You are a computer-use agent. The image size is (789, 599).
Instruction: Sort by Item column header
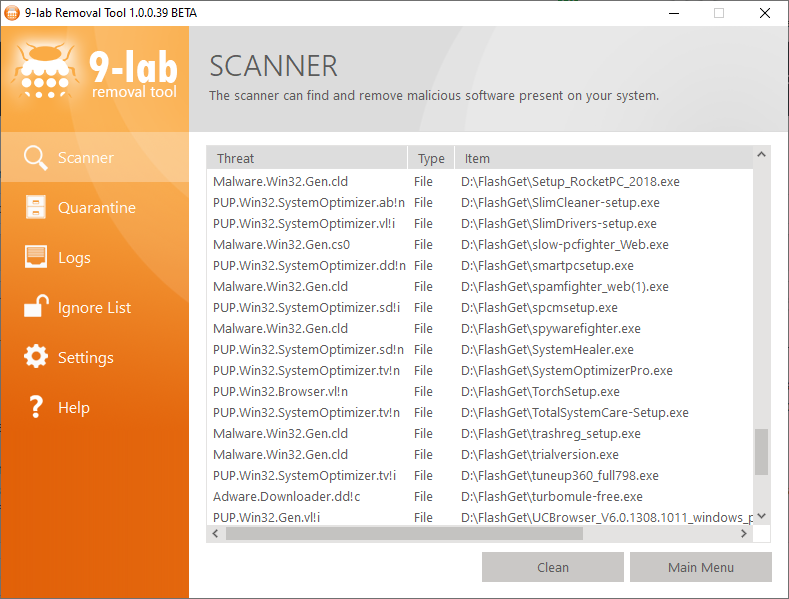coord(604,158)
